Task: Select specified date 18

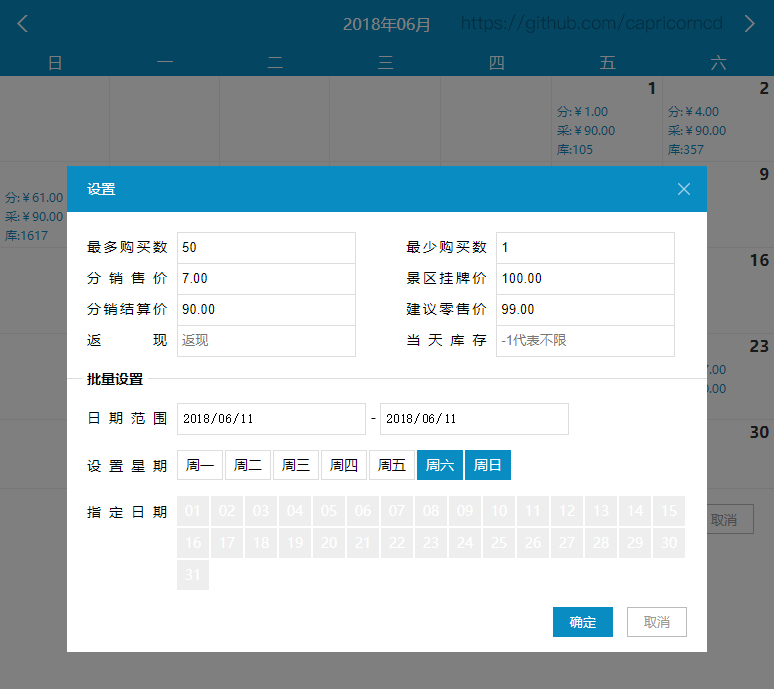Action: pyautogui.click(x=261, y=543)
